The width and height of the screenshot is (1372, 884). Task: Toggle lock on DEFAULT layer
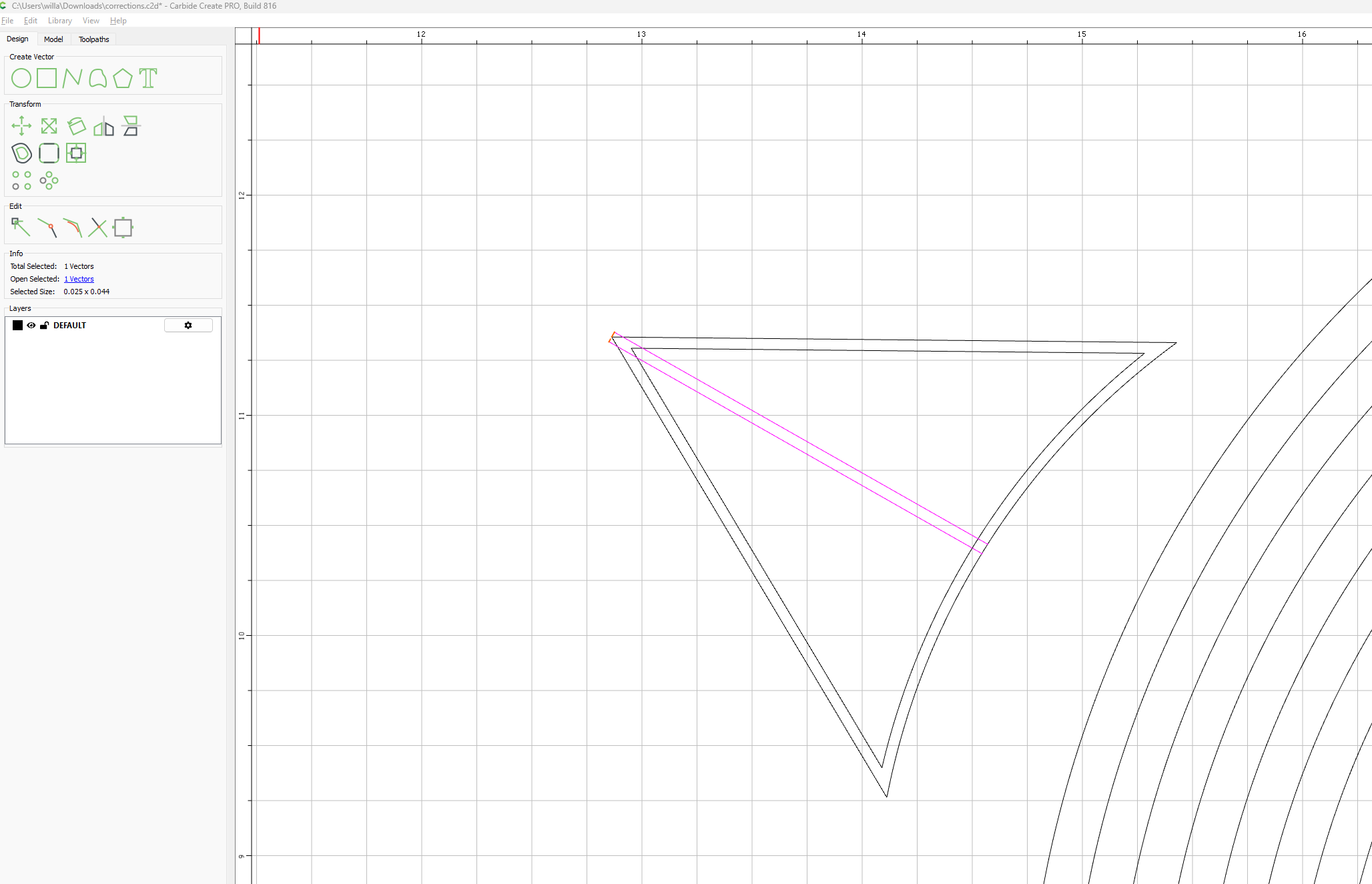tap(44, 326)
